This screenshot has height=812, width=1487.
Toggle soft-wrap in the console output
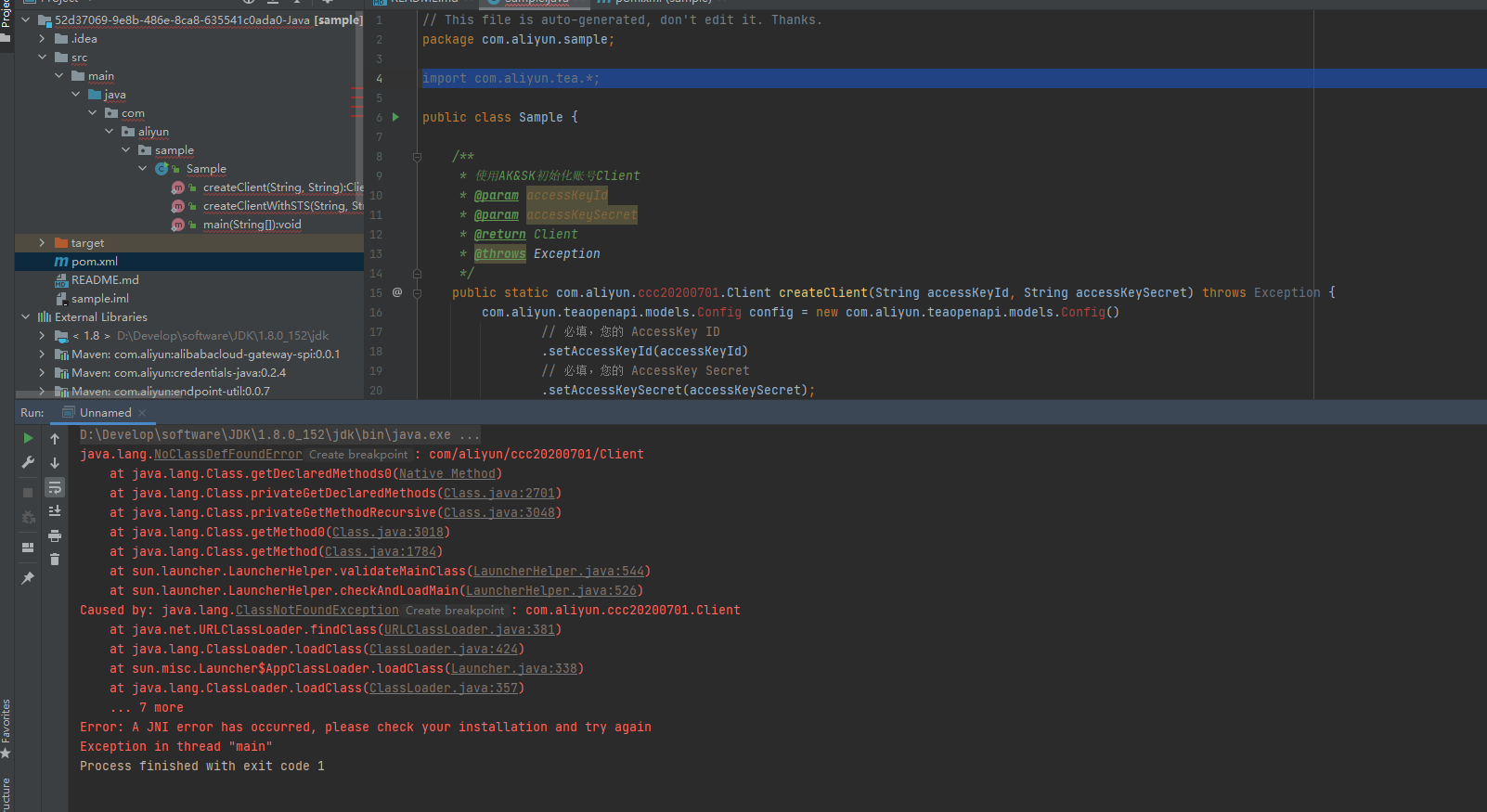[55, 487]
